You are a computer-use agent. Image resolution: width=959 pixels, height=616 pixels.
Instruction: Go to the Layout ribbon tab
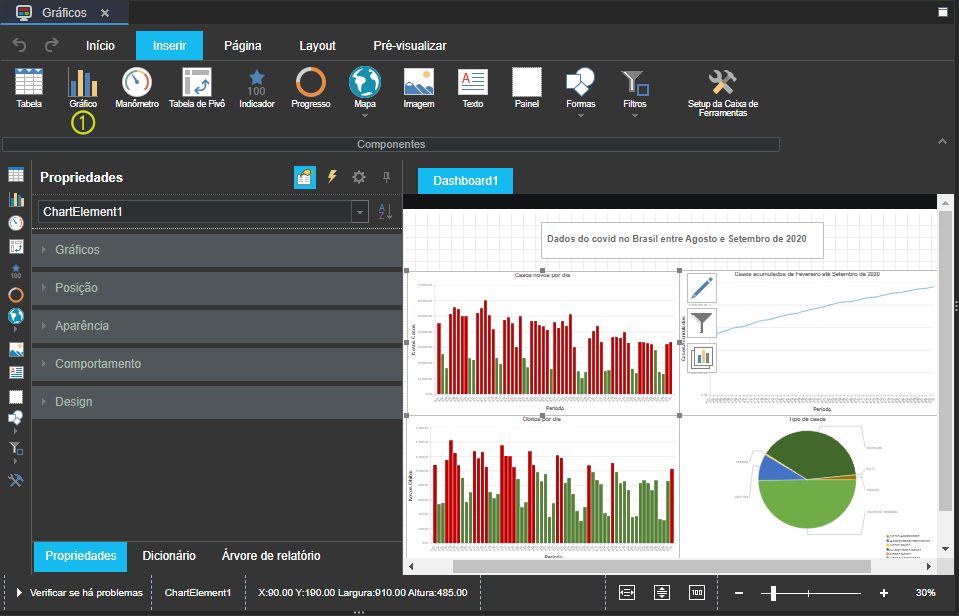pos(317,45)
